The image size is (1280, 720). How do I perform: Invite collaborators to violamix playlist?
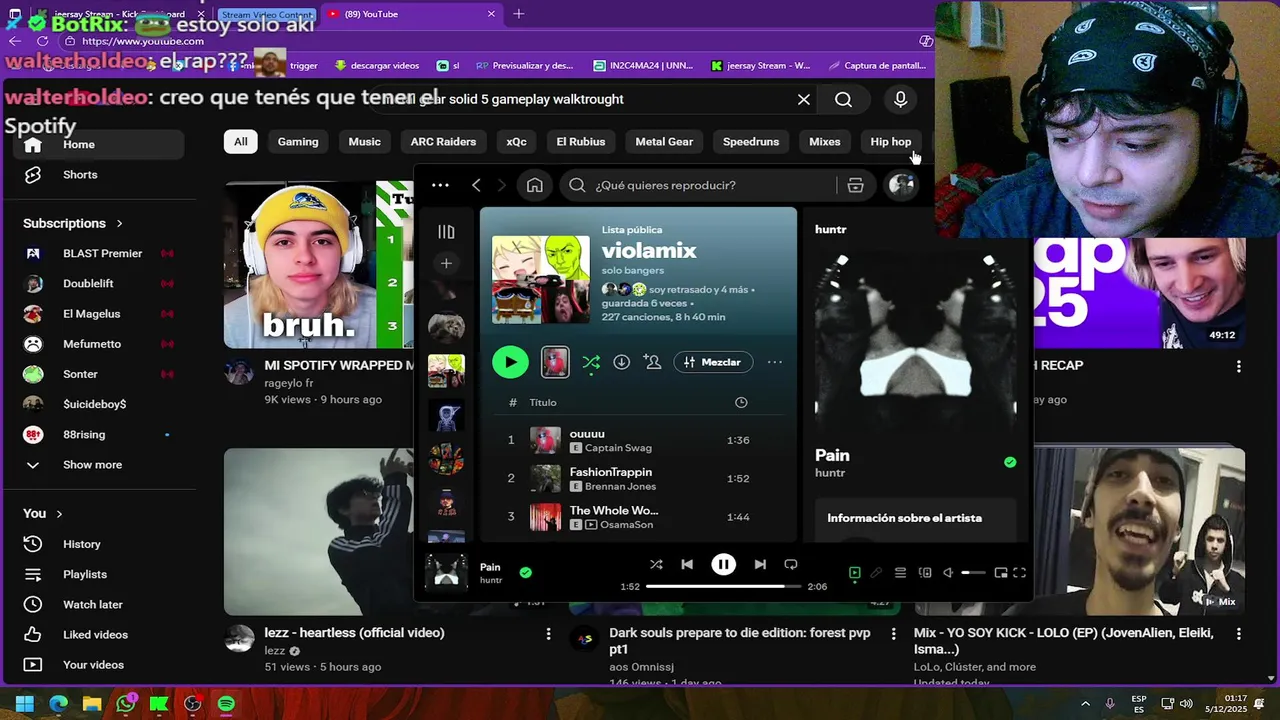coord(653,362)
